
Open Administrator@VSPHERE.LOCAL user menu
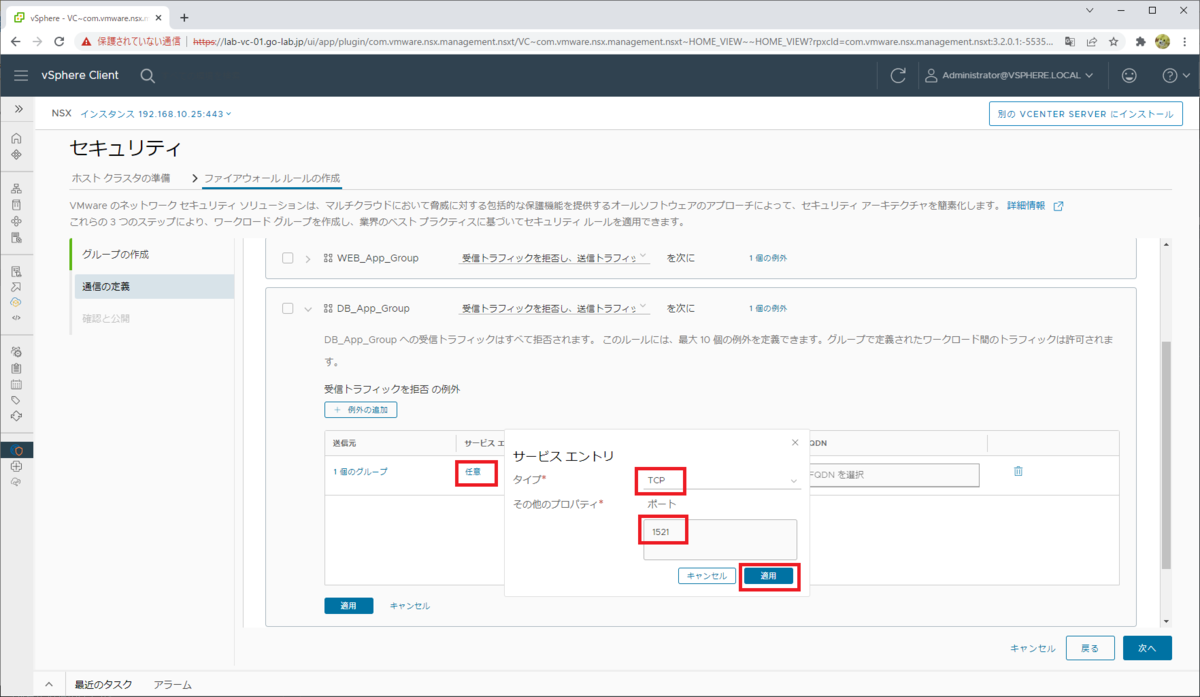point(1008,75)
